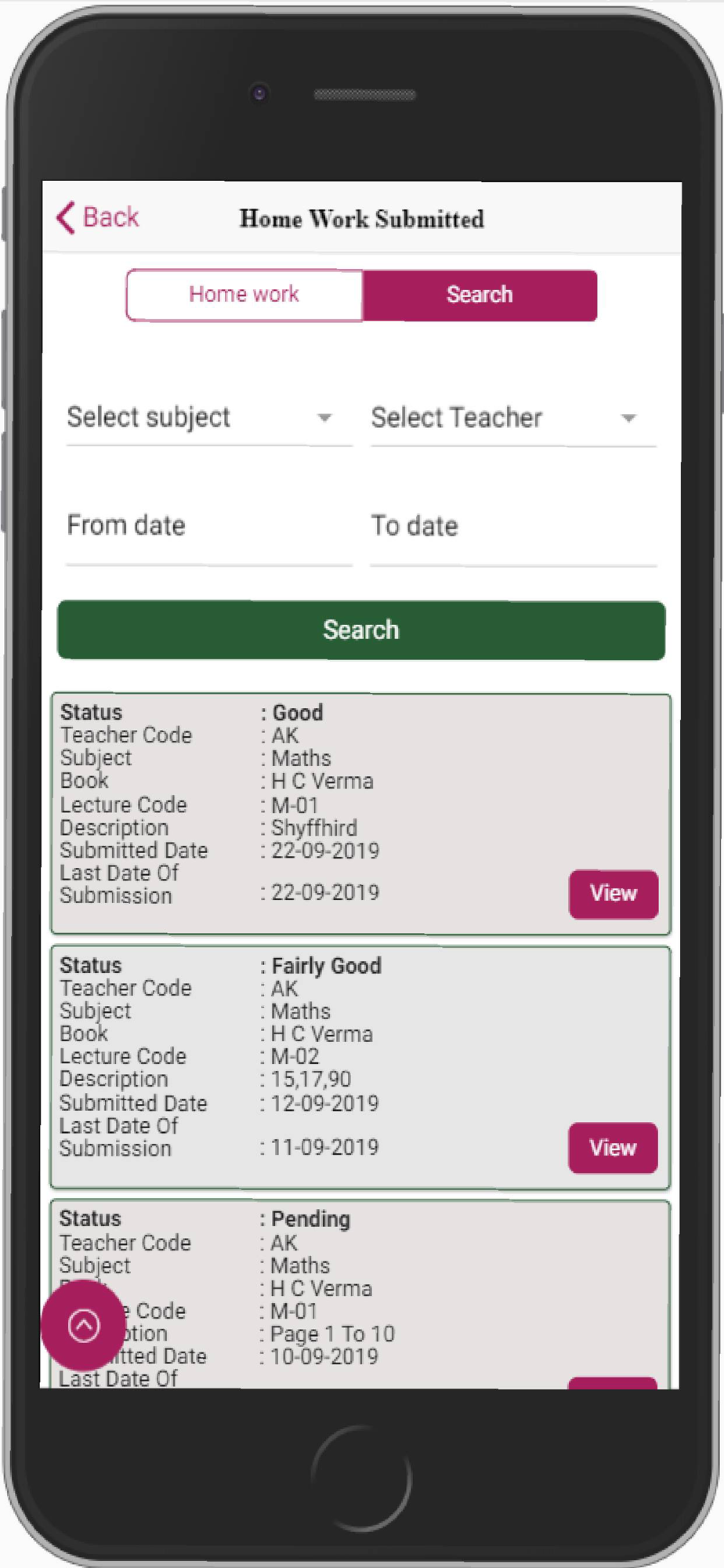Click the From date field
This screenshot has height=1568, width=724.
tap(209, 532)
